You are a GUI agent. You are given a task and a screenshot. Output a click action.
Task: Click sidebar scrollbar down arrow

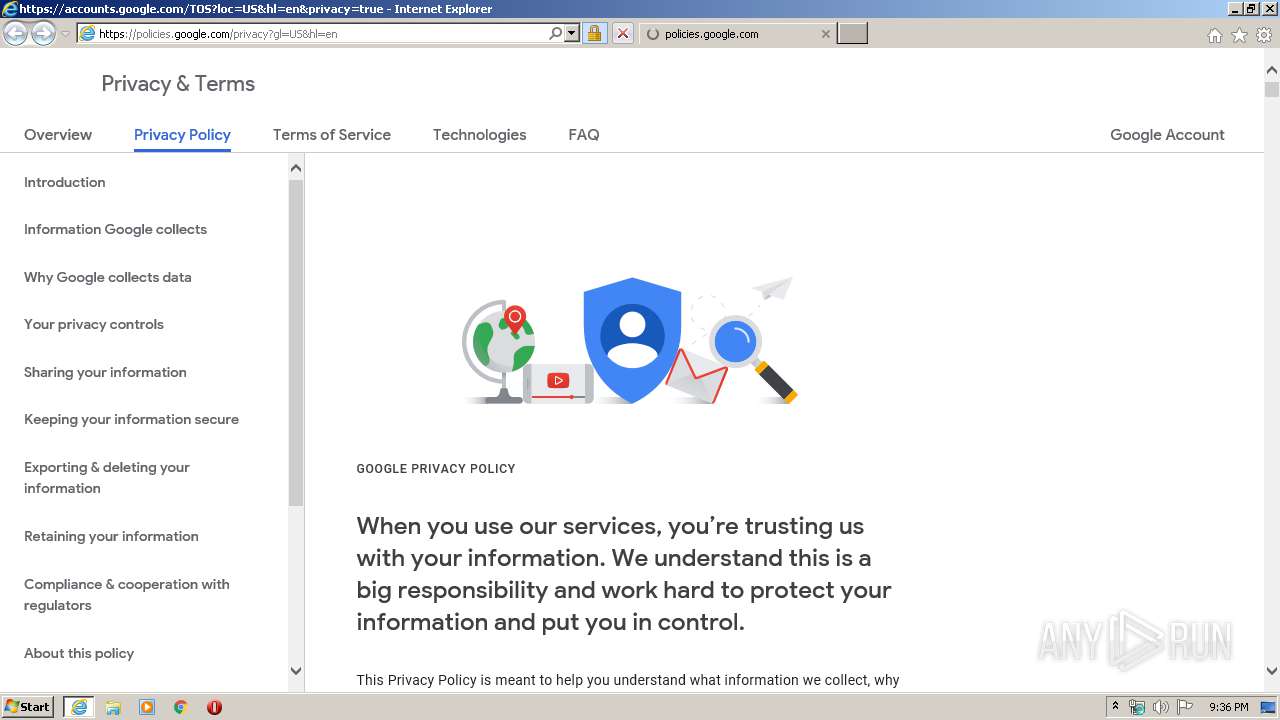(x=295, y=671)
